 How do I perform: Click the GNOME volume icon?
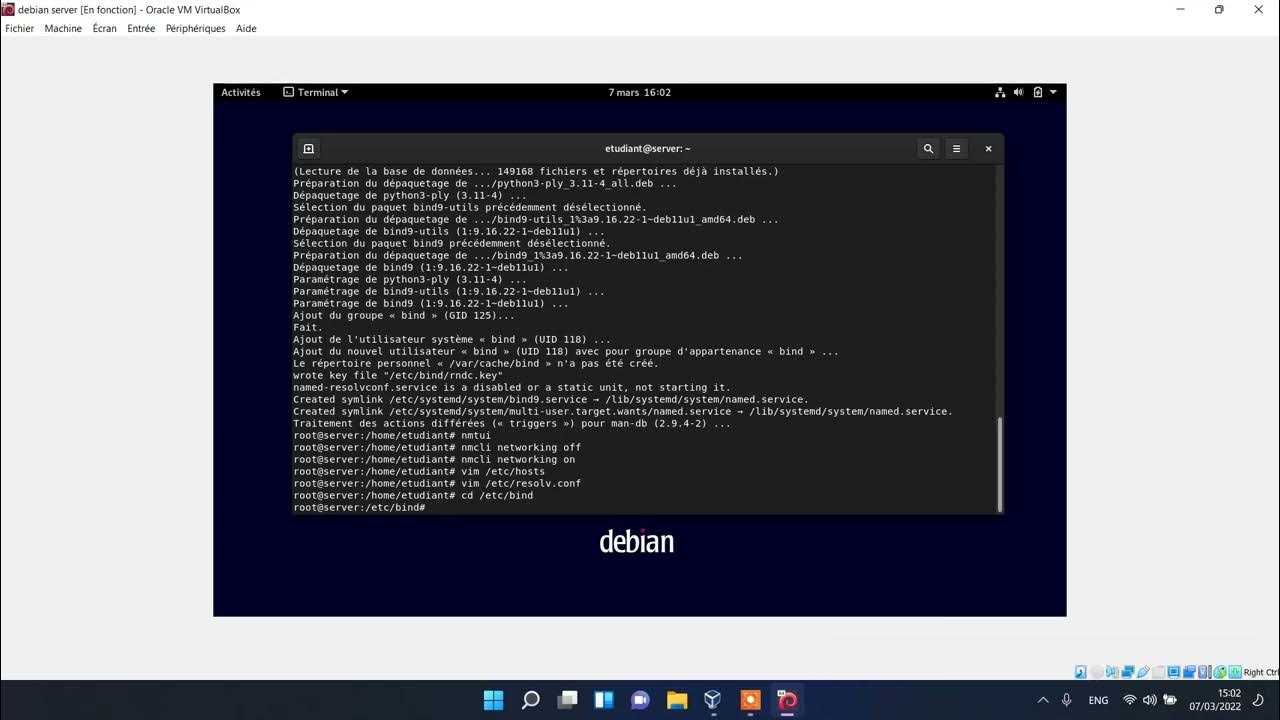tap(1018, 92)
